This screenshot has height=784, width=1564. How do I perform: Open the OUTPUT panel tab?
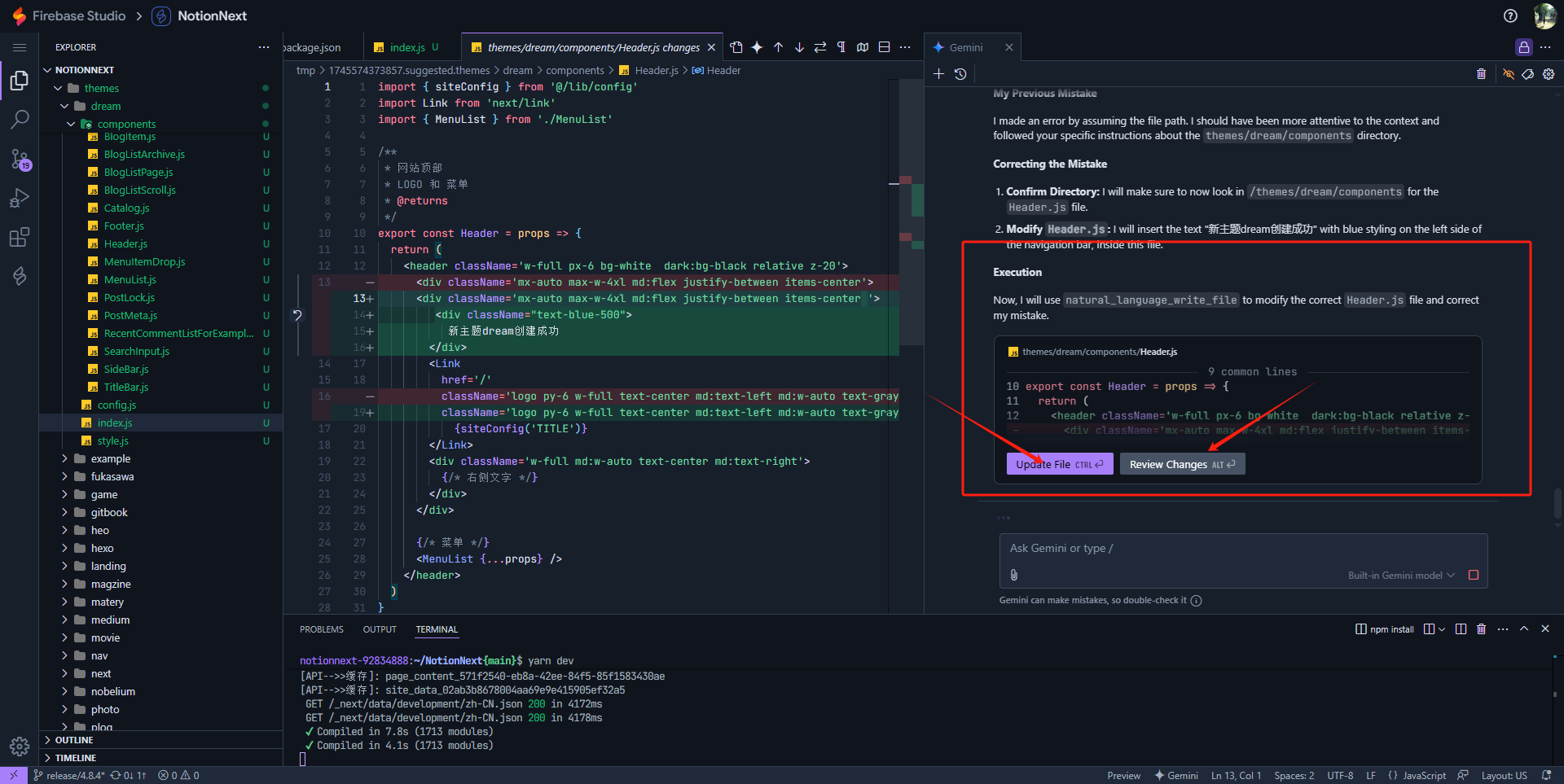pos(380,629)
